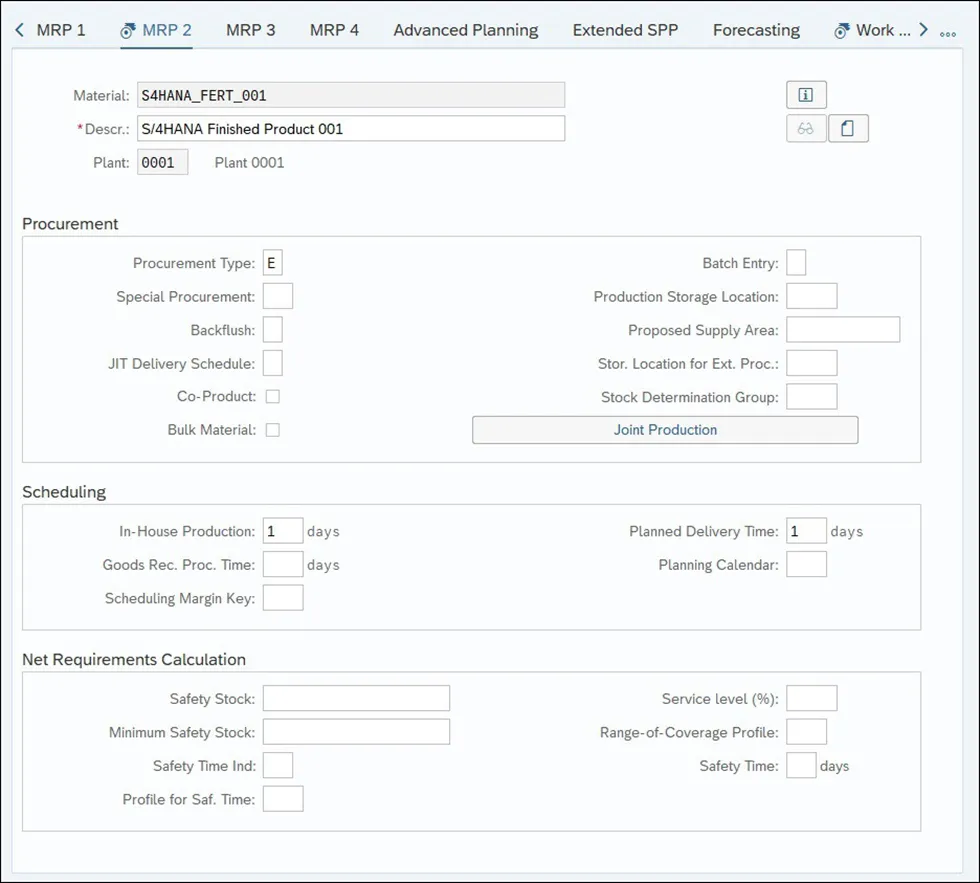Open the truncated Work ... tab
Image resolution: width=980 pixels, height=883 pixels.
pos(872,30)
